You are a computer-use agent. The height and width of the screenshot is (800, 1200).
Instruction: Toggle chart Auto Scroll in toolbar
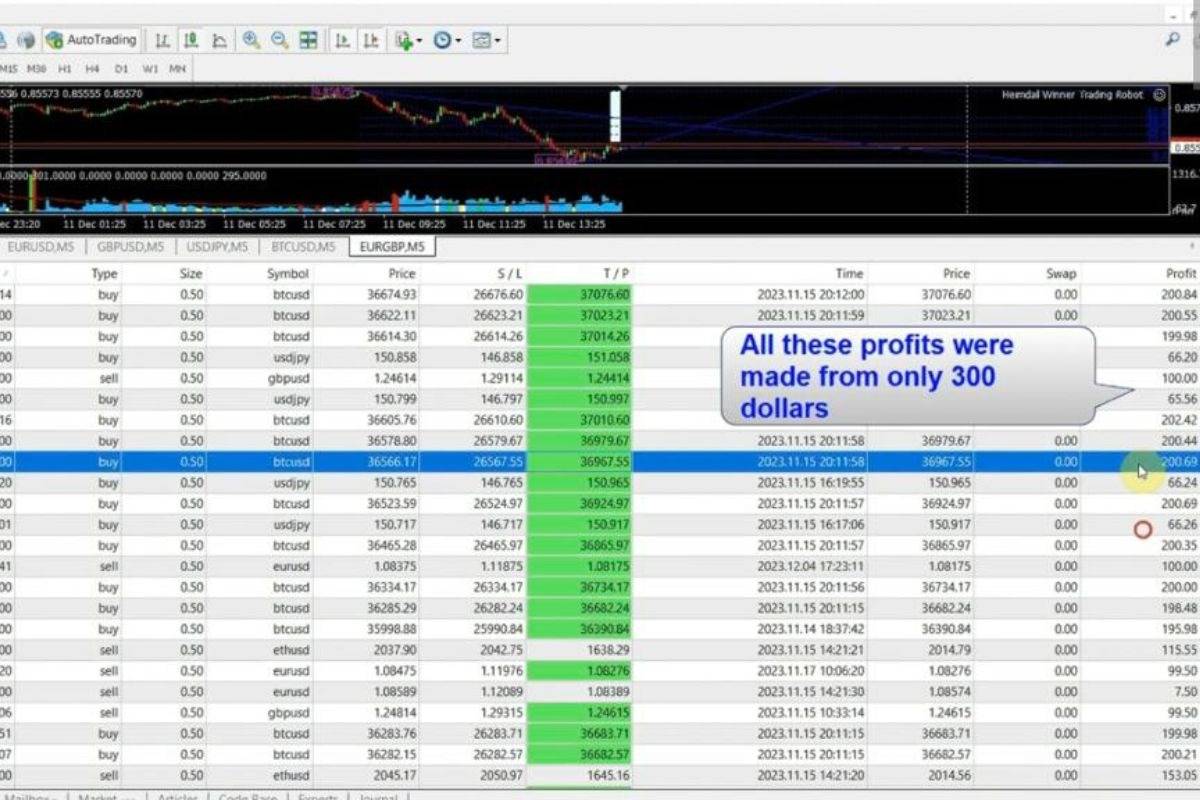tap(342, 40)
